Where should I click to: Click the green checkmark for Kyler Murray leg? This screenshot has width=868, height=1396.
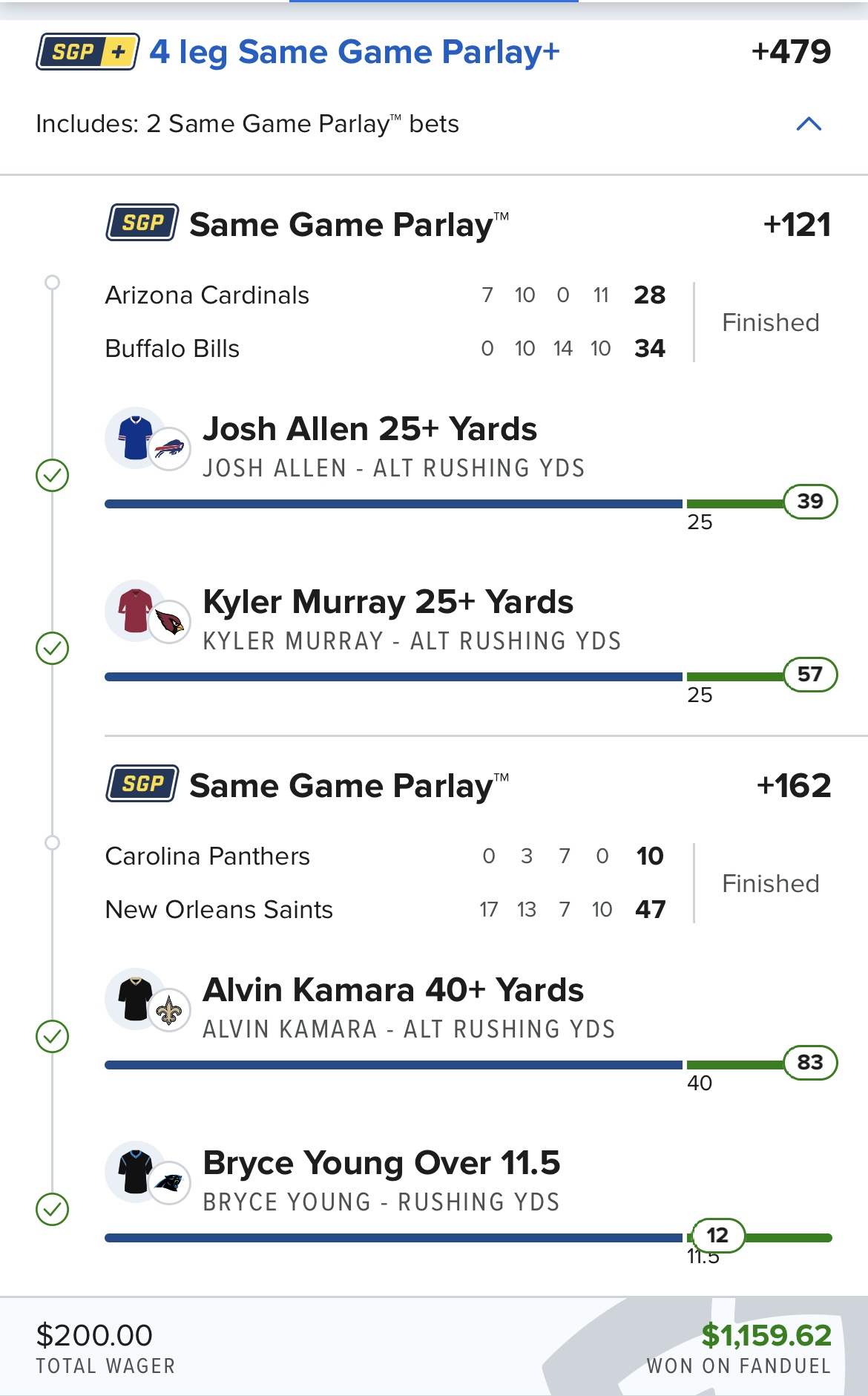click(x=52, y=649)
